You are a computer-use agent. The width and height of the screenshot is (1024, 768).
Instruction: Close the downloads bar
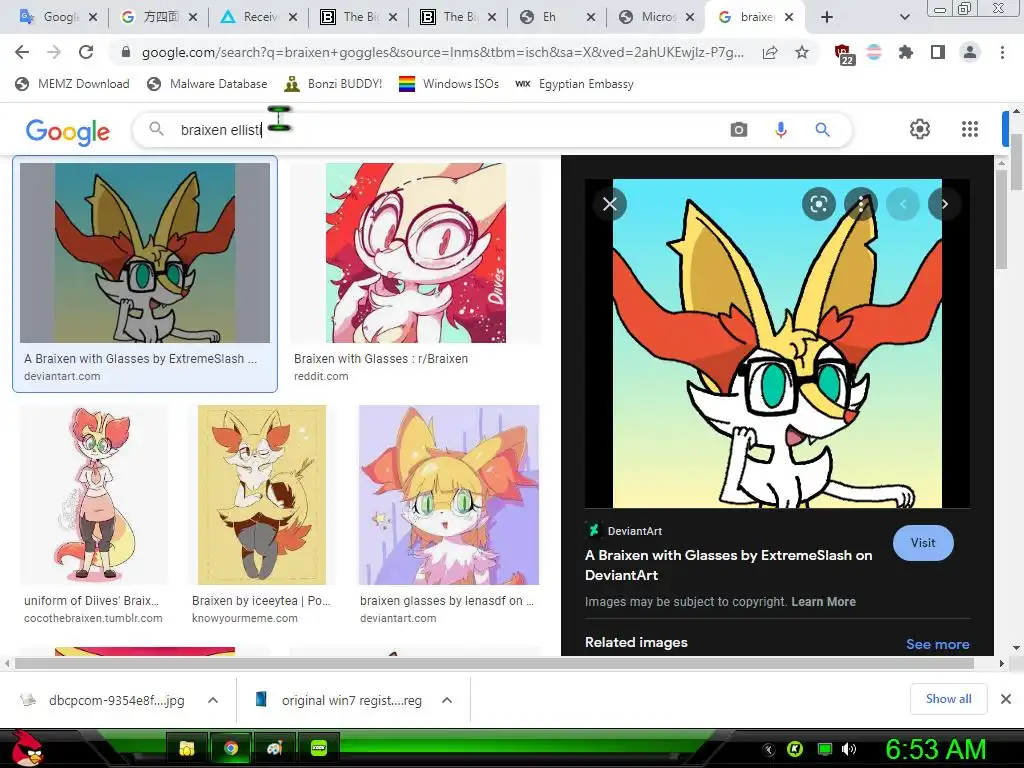tap(1006, 699)
